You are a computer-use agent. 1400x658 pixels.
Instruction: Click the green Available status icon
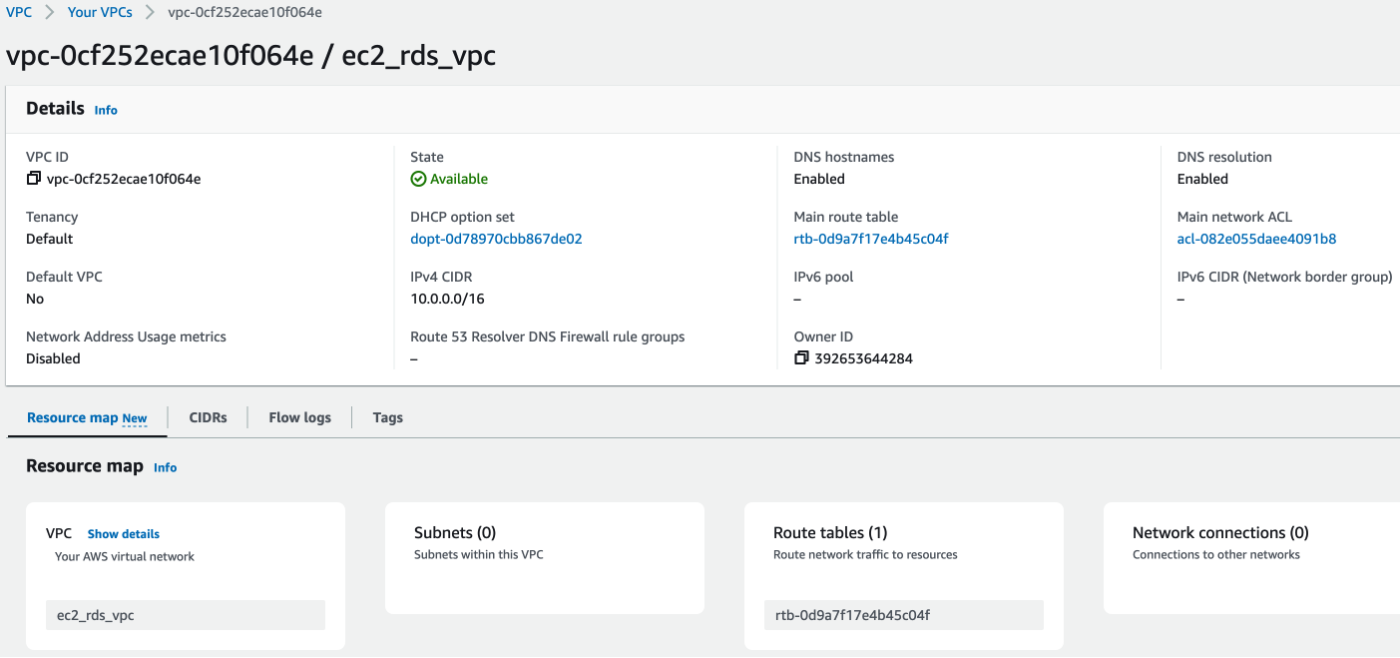418,179
